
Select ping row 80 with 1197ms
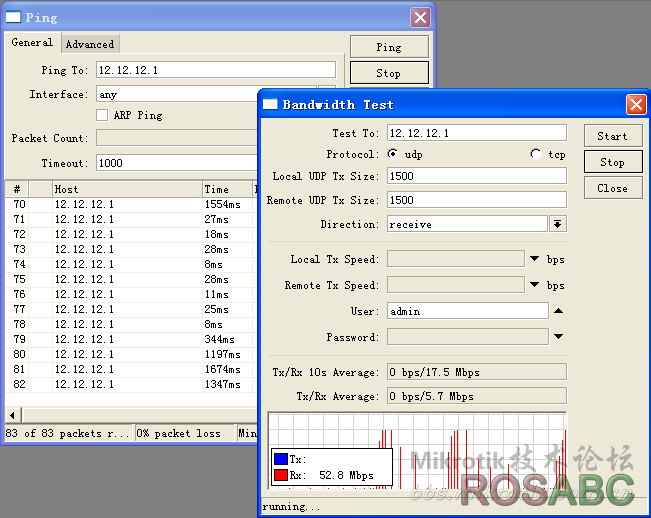(x=131, y=354)
